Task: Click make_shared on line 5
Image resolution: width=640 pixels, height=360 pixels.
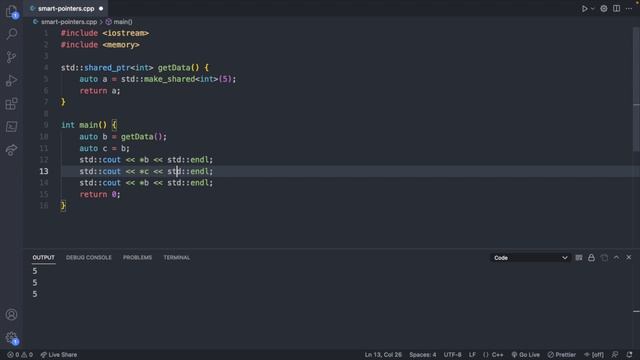Action: click(169, 79)
